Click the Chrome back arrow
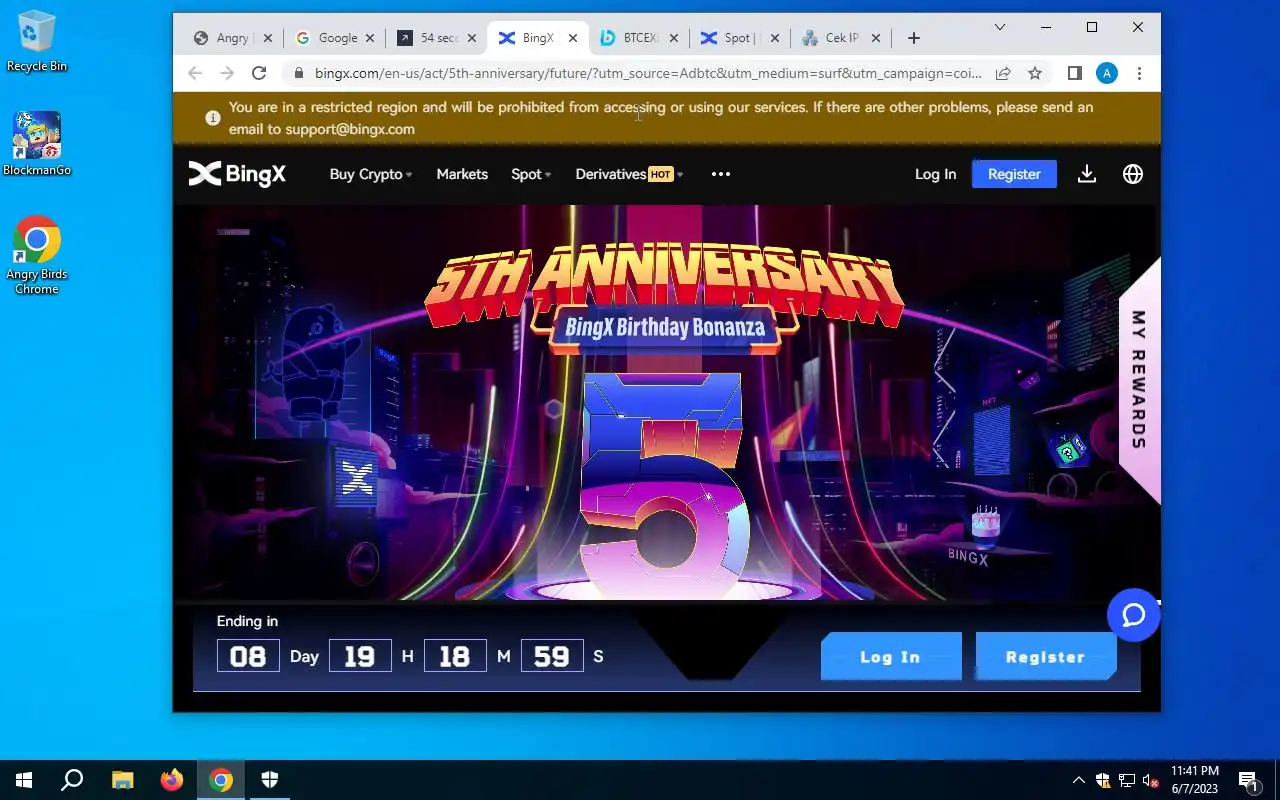 (195, 73)
